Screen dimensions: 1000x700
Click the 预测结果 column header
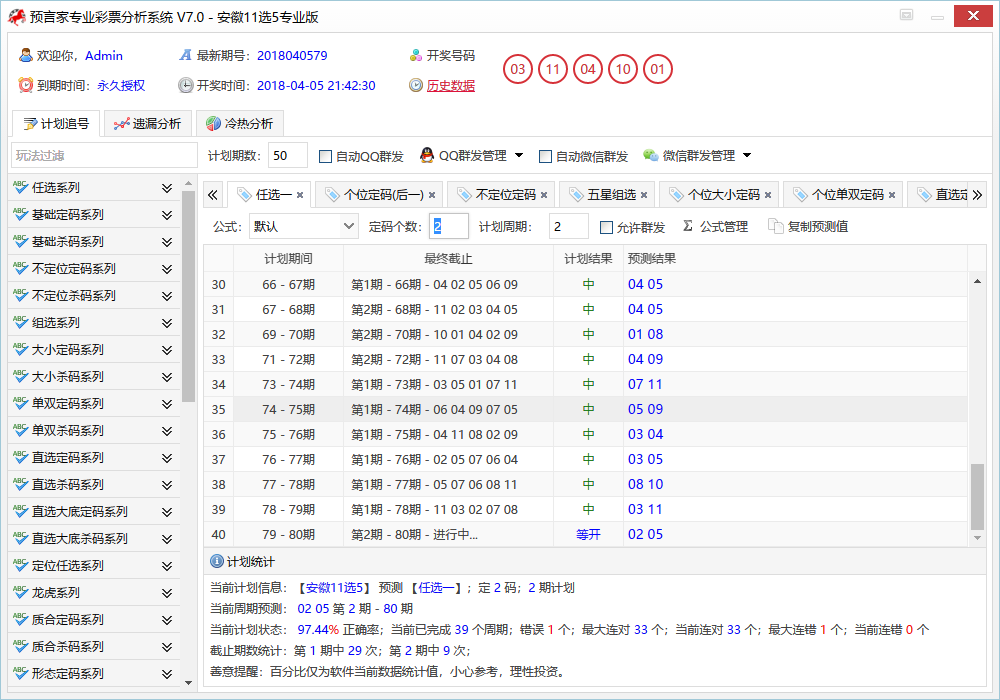(652, 259)
